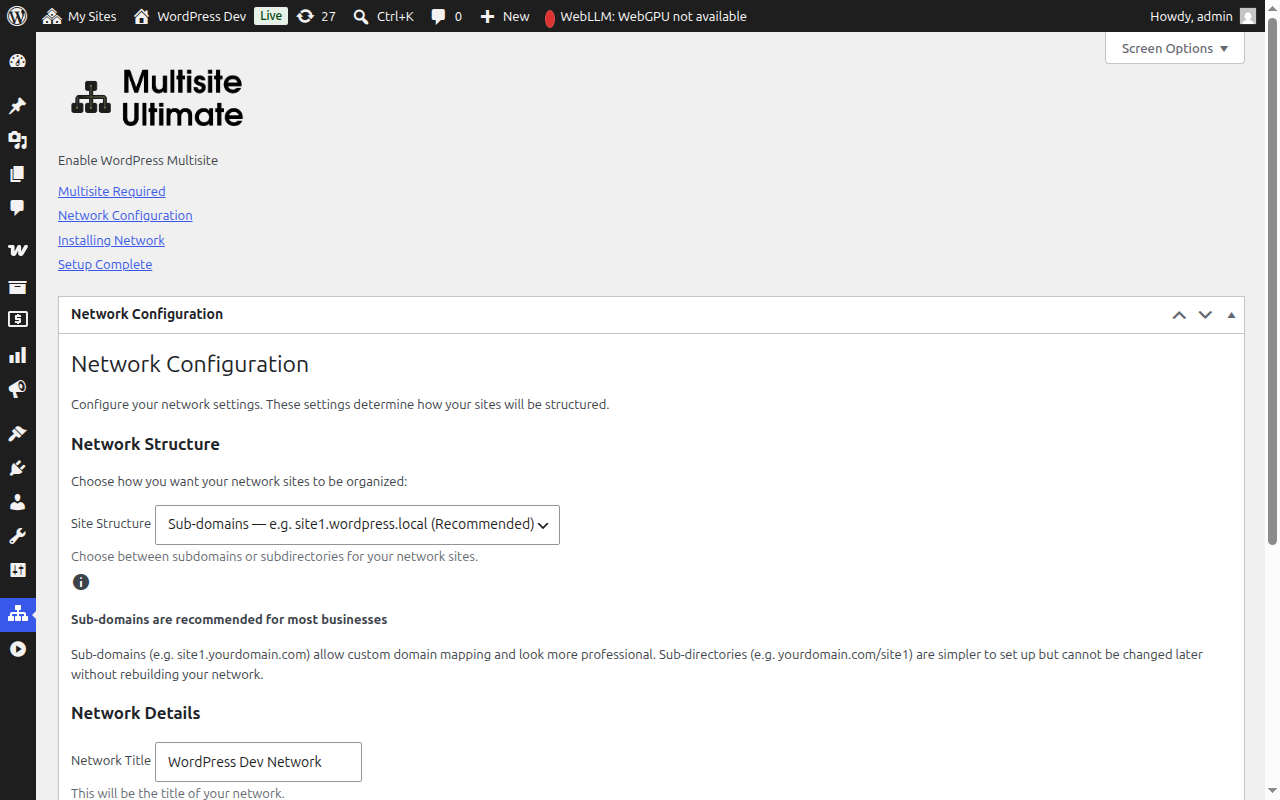This screenshot has height=800, width=1280.
Task: Open Users from the sidebar
Action: [17, 502]
